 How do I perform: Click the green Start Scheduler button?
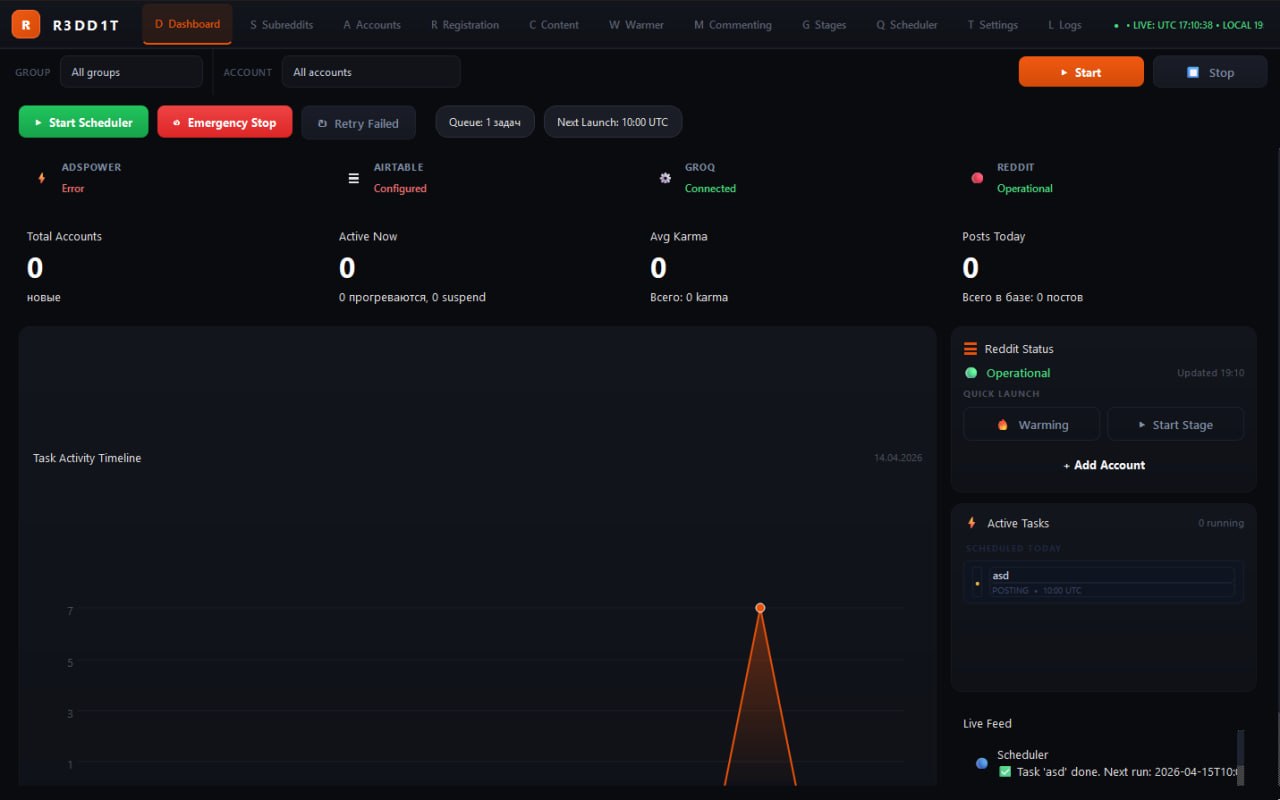coord(84,122)
